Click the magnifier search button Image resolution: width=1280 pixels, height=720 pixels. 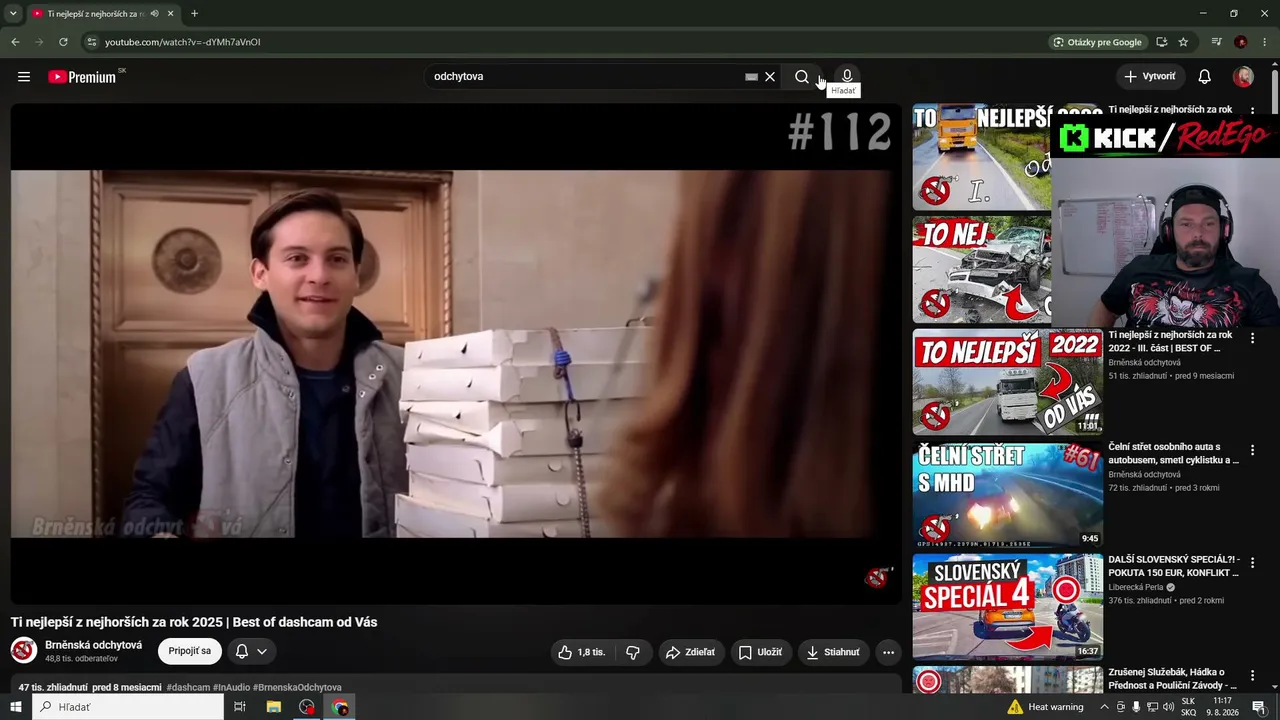pos(802,77)
